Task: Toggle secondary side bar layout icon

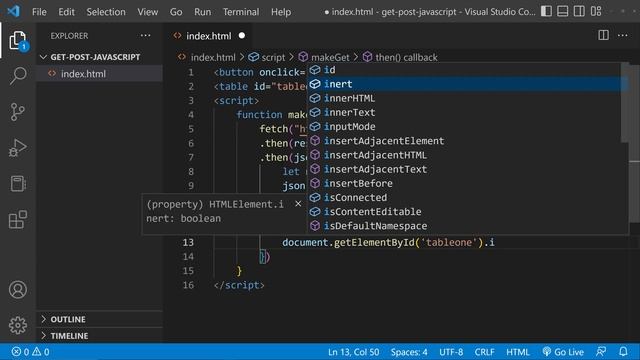Action: tap(579, 11)
